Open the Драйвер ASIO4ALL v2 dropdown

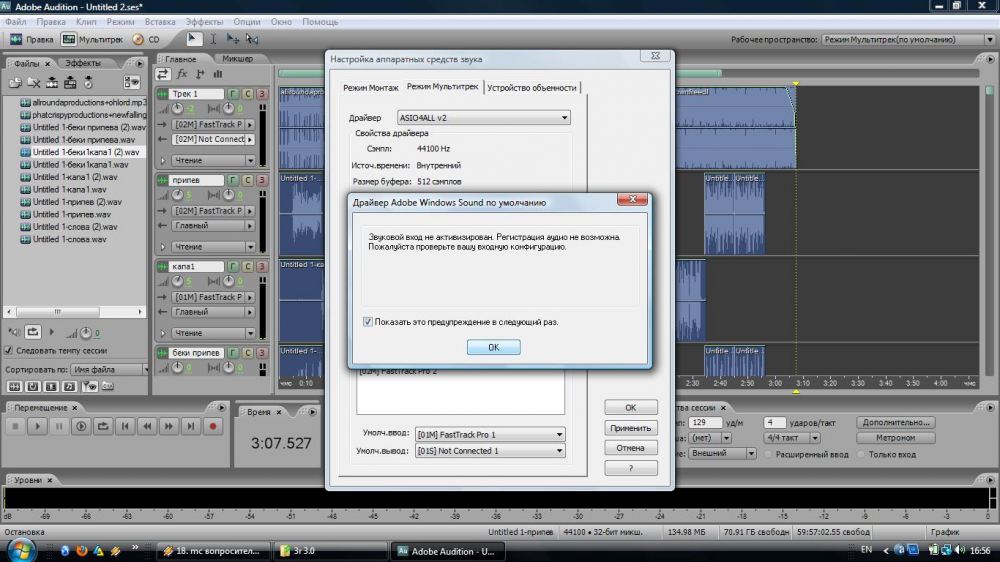tap(483, 117)
